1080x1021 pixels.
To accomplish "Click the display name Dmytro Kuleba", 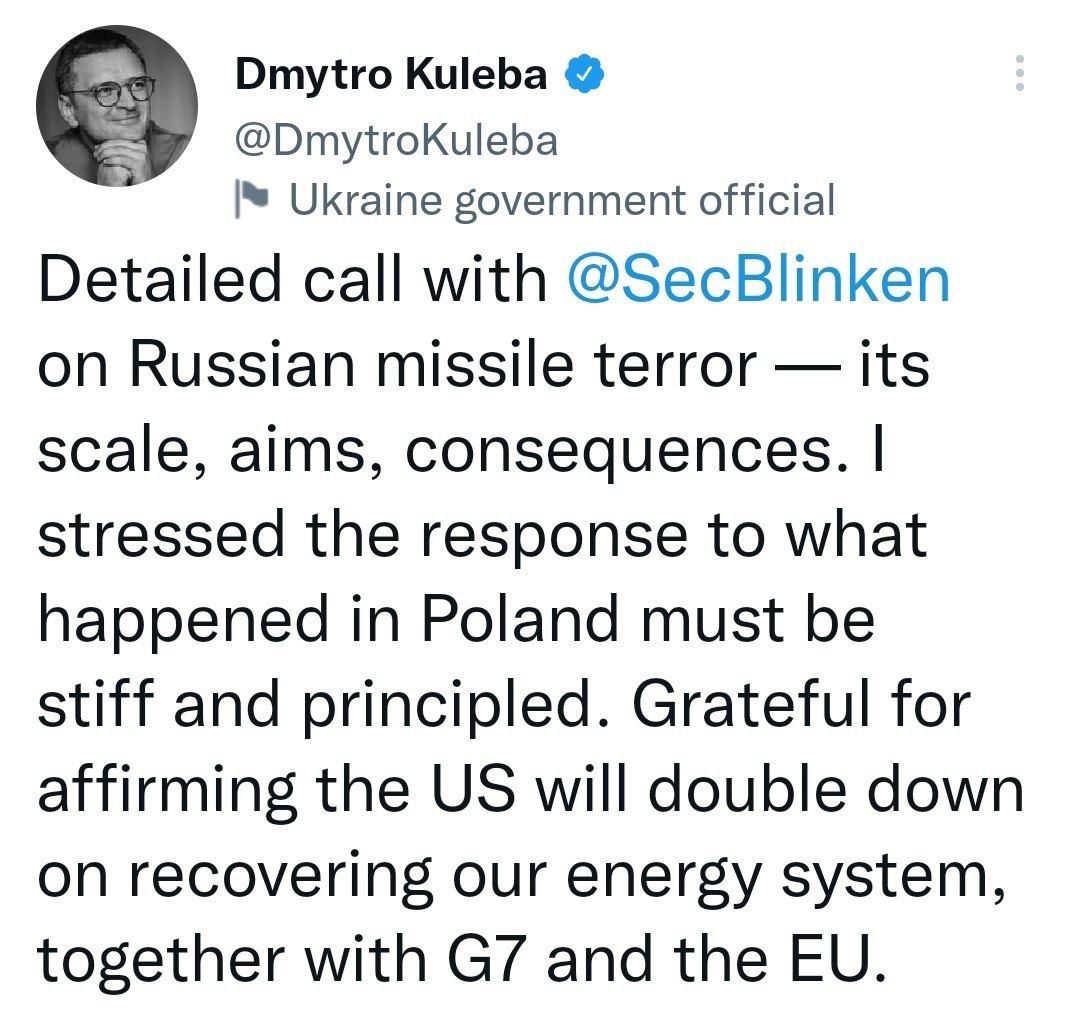I will pyautogui.click(x=392, y=76).
